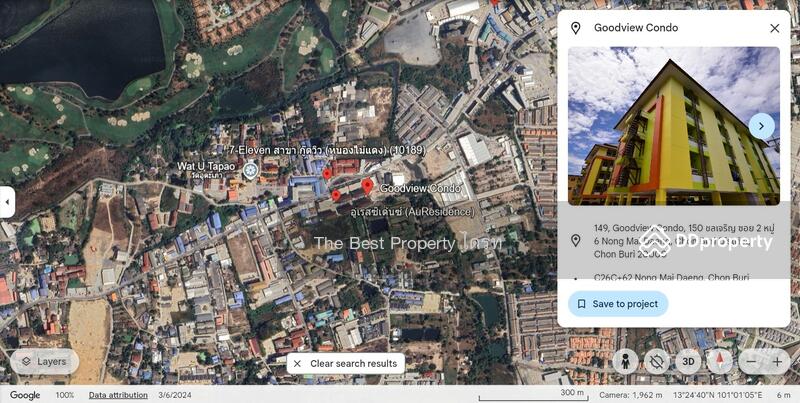Click the rotate/fly-to location icon
The height and width of the screenshot is (403, 800).
(x=657, y=362)
